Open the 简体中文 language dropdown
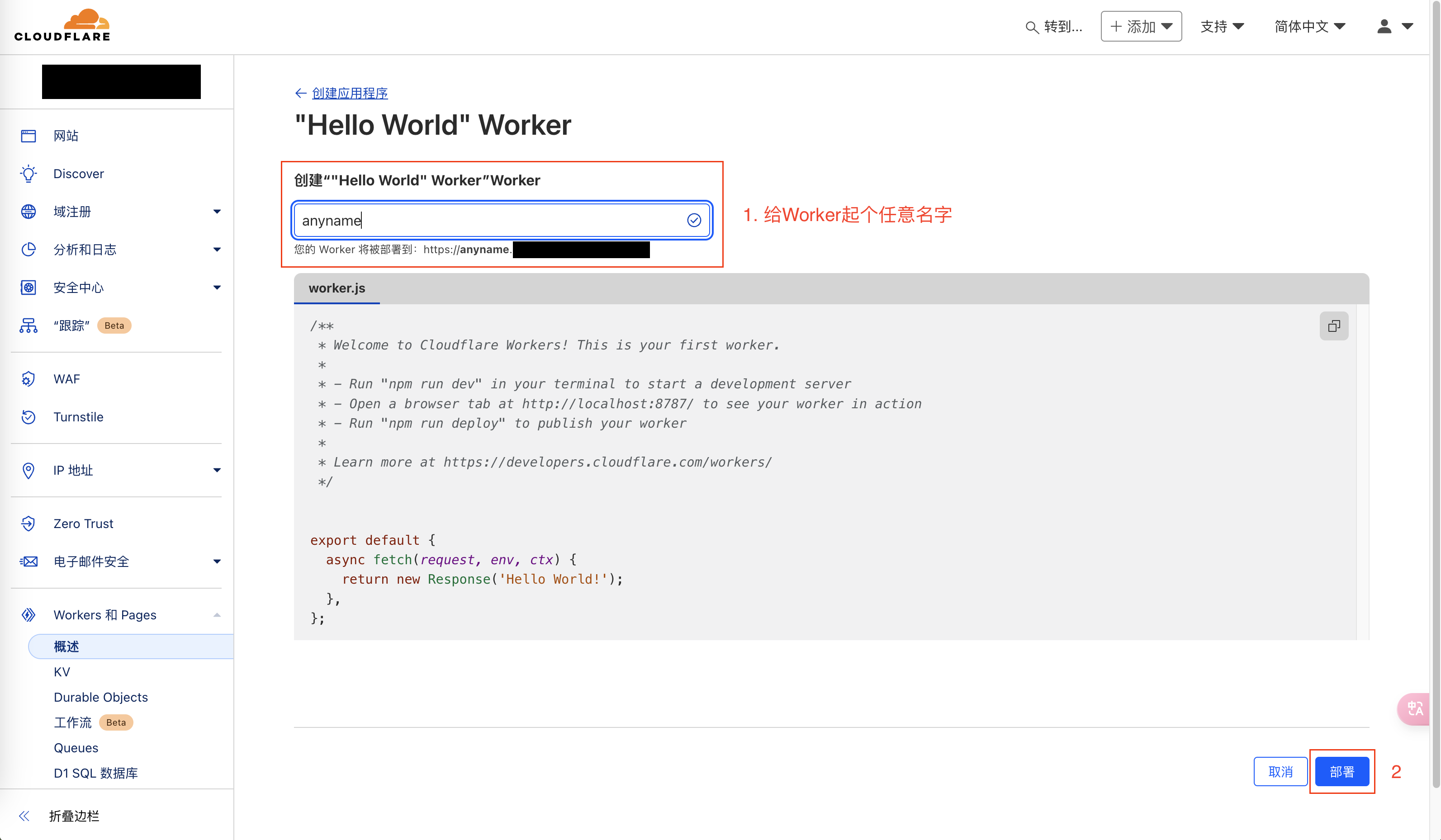 click(1309, 26)
